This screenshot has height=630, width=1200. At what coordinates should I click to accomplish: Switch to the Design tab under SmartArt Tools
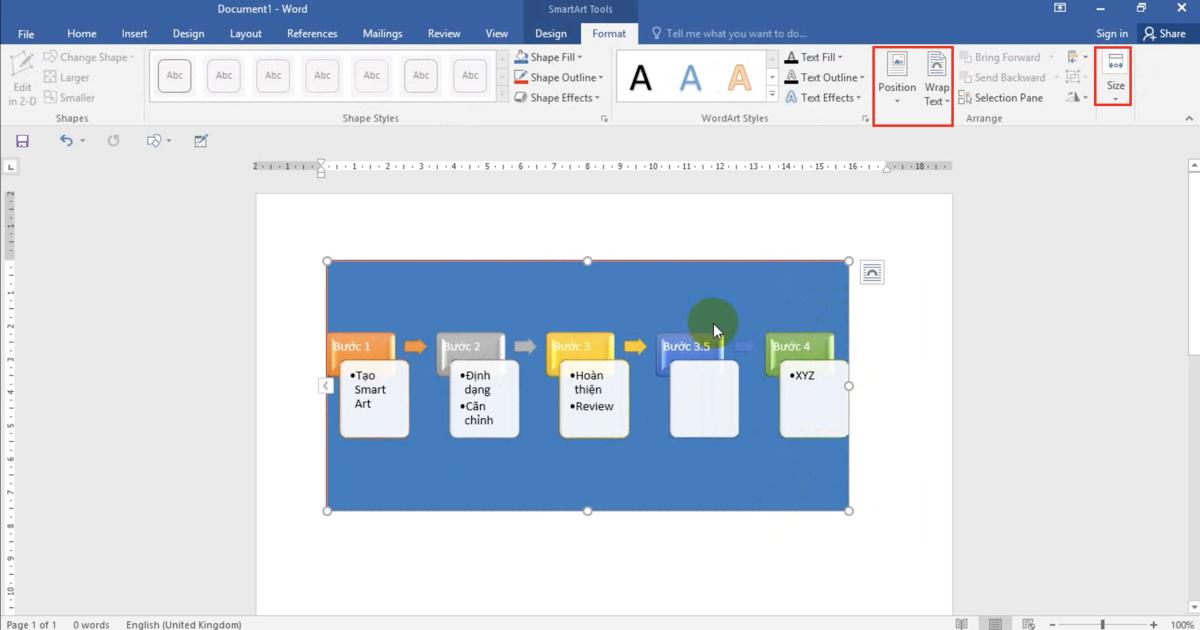coord(551,33)
